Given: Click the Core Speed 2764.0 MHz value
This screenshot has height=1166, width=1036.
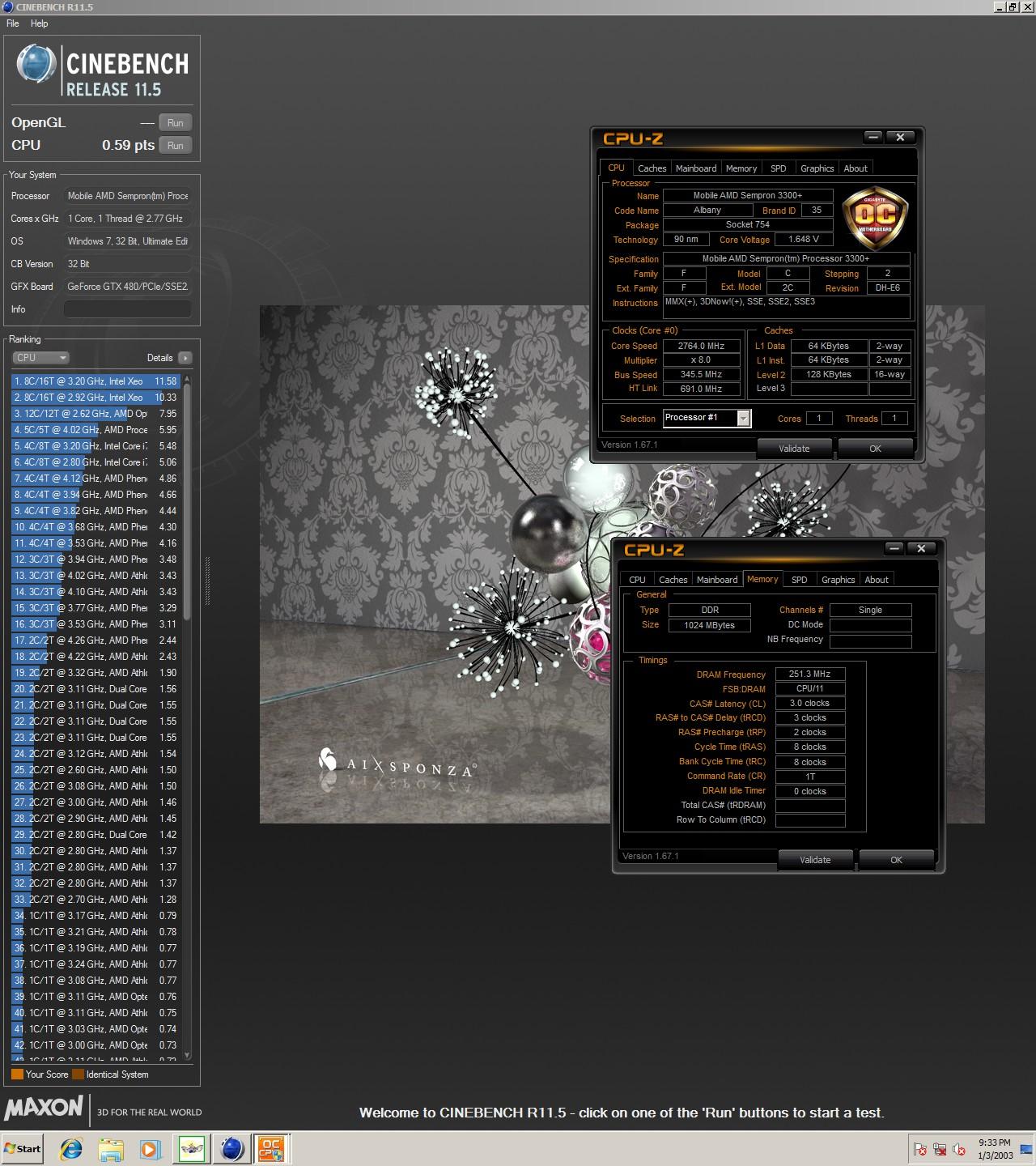Looking at the screenshot, I should pyautogui.click(x=701, y=346).
